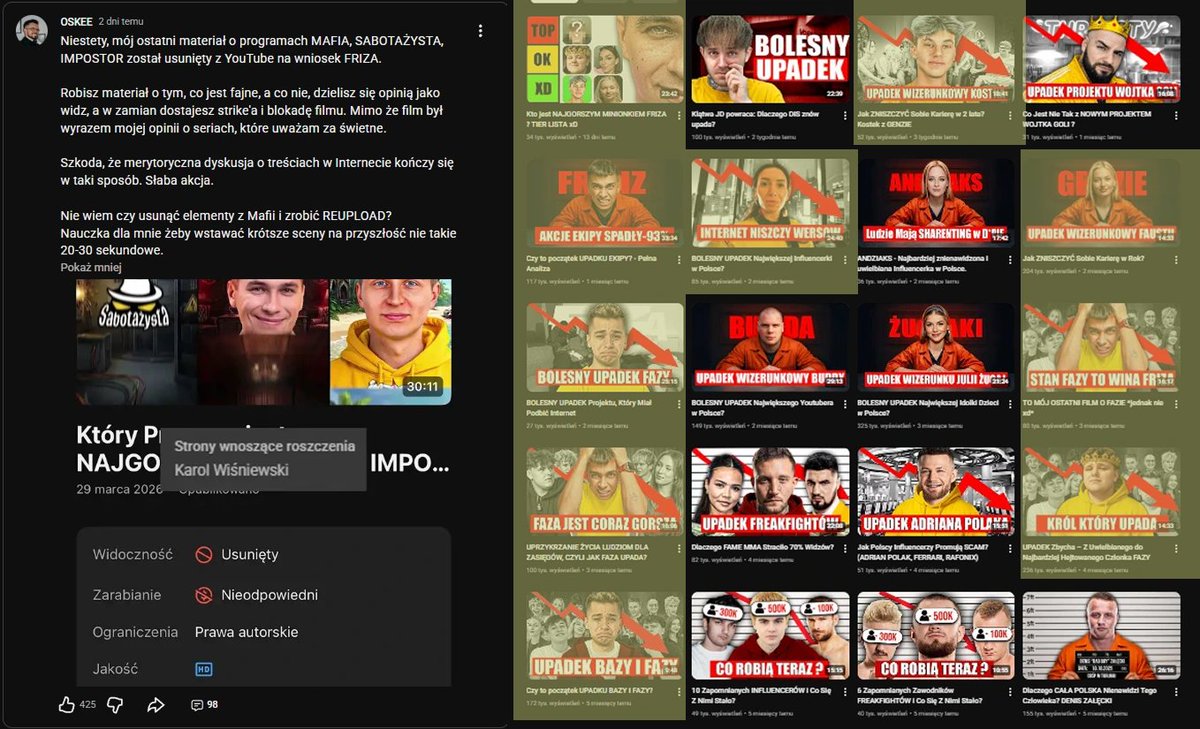The height and width of the screenshot is (729, 1200).
Task: Like the OSKEE post with thumbs-up
Action: pyautogui.click(x=67, y=705)
